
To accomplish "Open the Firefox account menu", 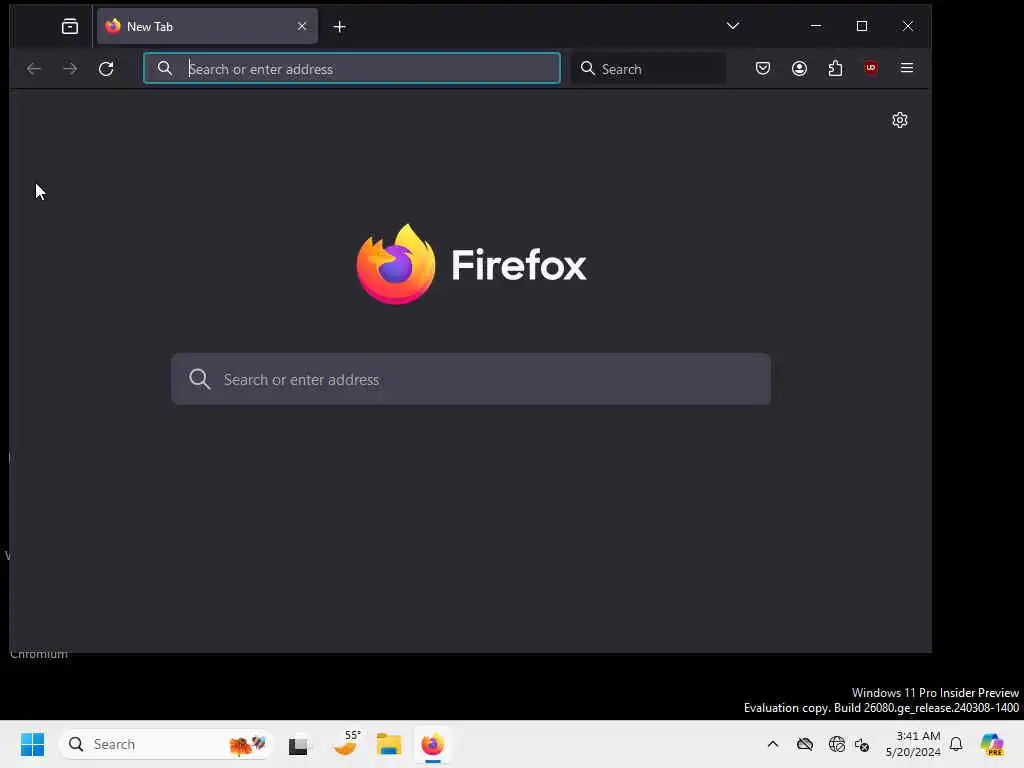I will (799, 68).
